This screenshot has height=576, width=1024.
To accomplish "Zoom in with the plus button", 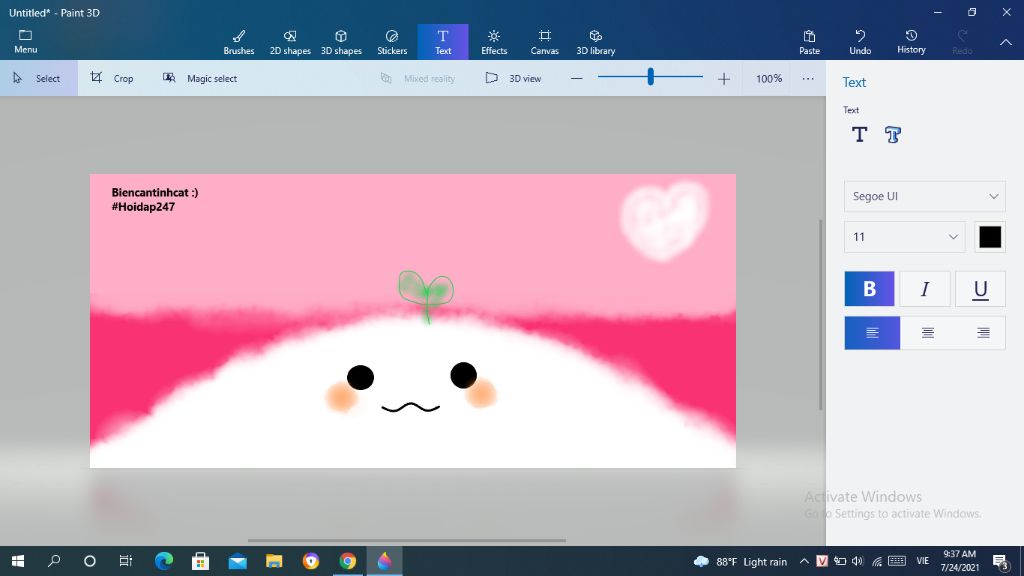I will (x=724, y=78).
